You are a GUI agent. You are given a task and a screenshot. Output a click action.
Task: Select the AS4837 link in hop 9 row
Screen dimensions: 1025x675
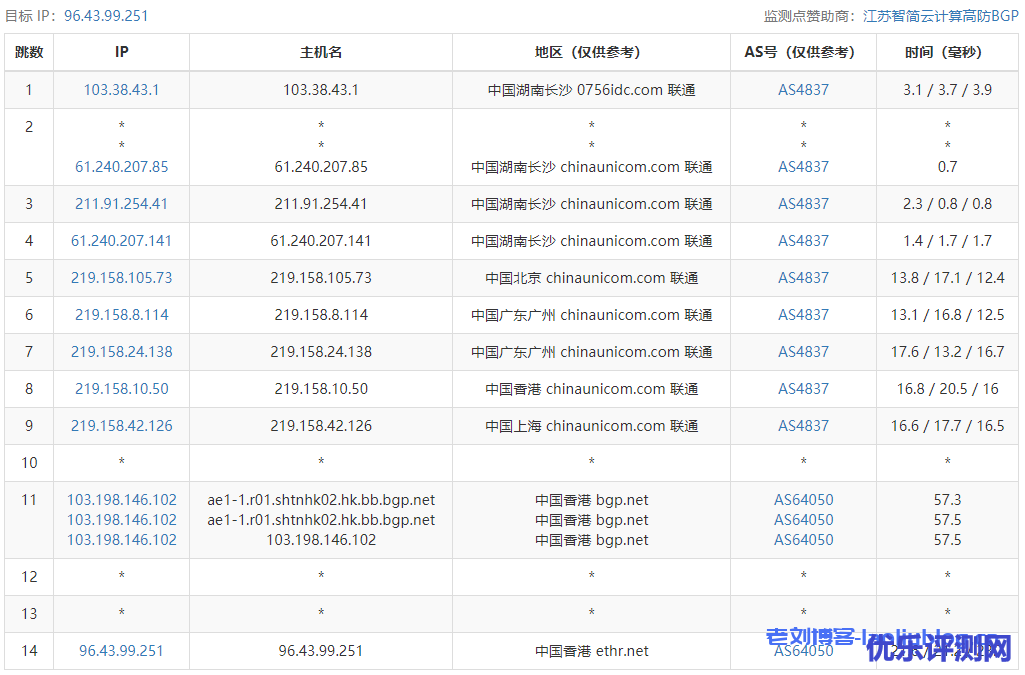coord(803,426)
